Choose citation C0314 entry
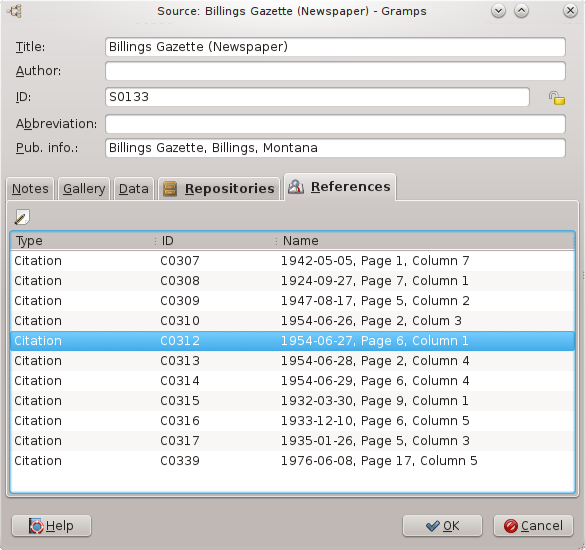Screen dimensions: 585x550 (292, 381)
